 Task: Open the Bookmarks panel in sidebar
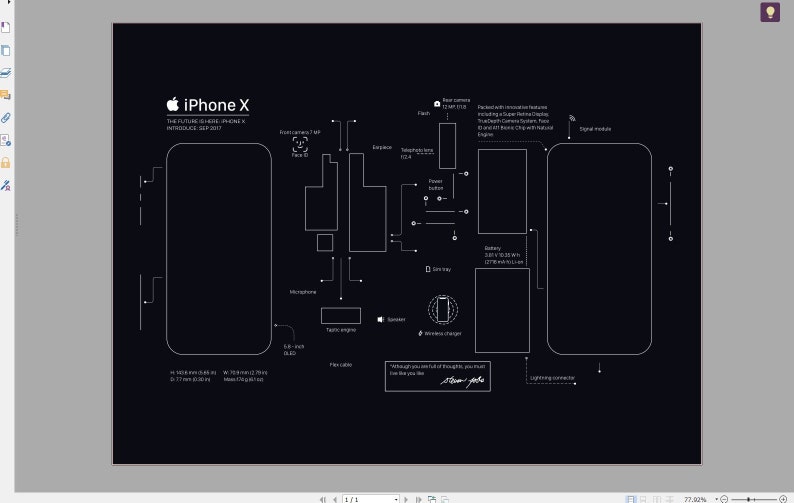click(6, 27)
